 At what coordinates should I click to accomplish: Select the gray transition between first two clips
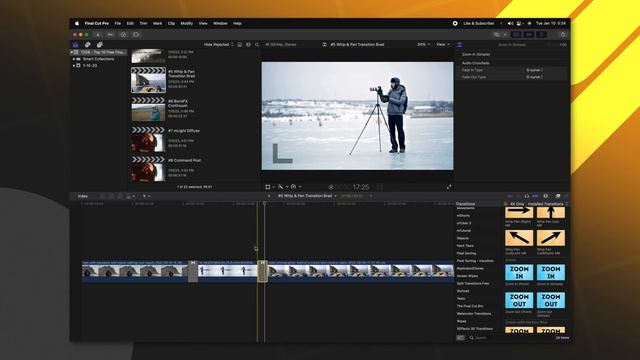click(193, 271)
